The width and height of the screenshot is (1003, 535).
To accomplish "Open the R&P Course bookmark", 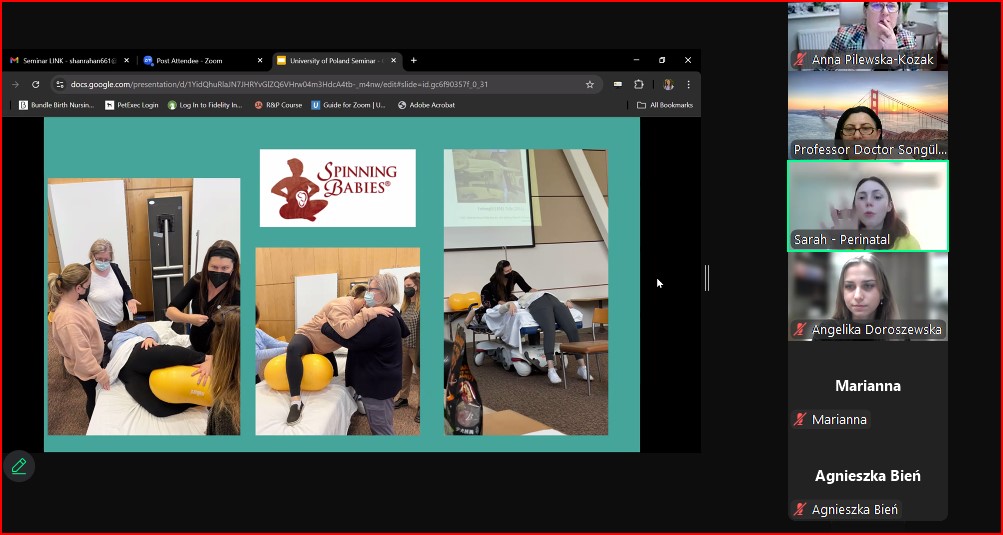I will pos(278,105).
